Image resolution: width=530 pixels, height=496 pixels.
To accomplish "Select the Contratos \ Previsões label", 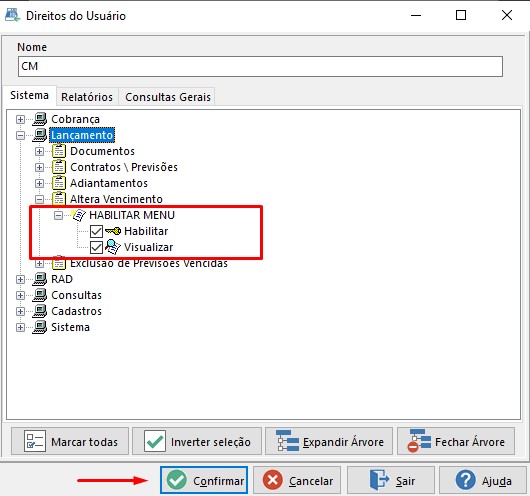I will click(x=124, y=167).
